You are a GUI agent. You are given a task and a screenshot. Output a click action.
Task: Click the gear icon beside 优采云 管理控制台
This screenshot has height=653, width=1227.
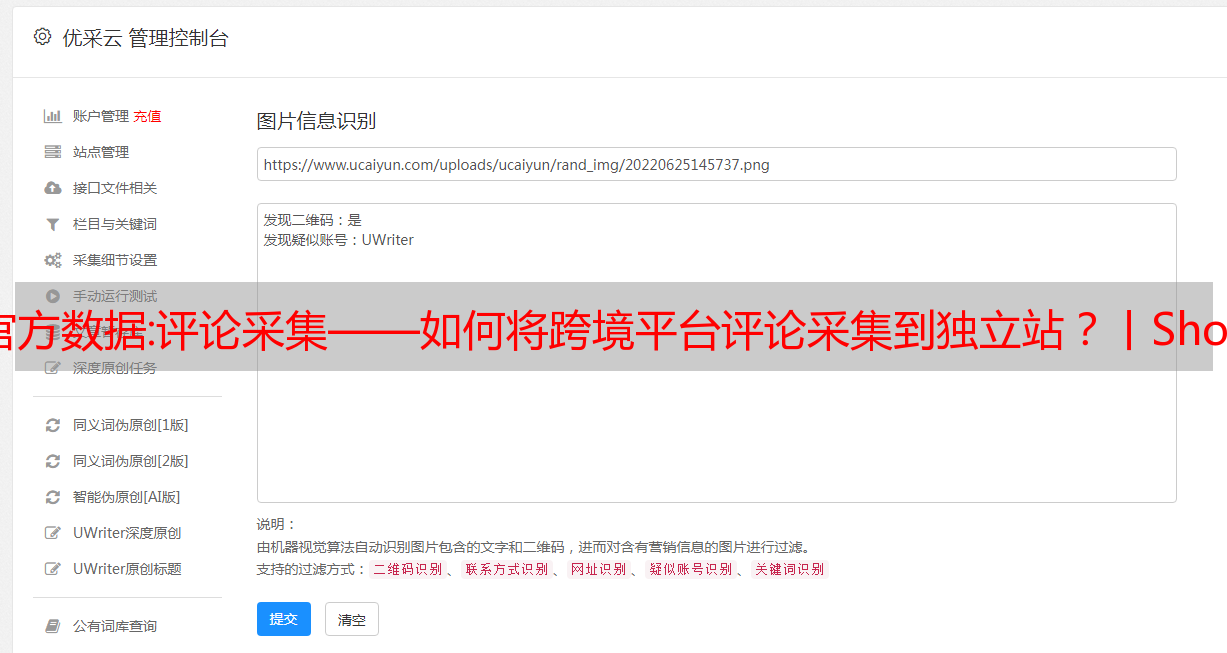pos(42,37)
